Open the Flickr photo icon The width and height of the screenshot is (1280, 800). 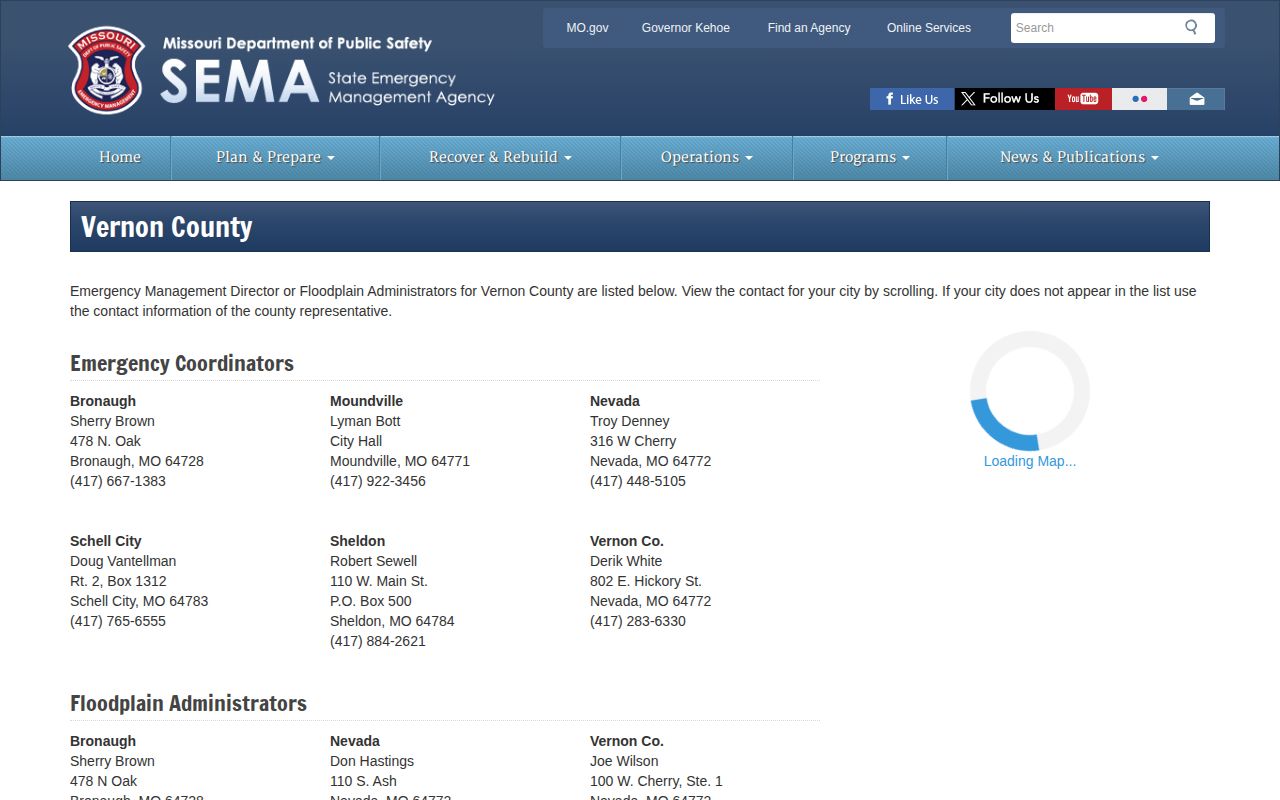pyautogui.click(x=1139, y=99)
